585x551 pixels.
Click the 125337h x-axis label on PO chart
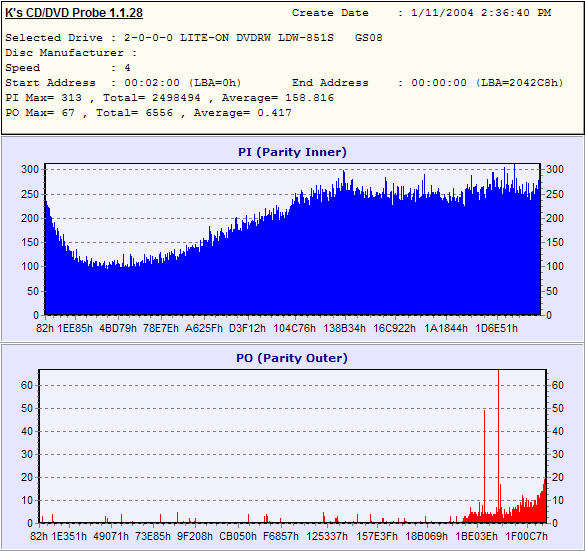pyautogui.click(x=327, y=536)
